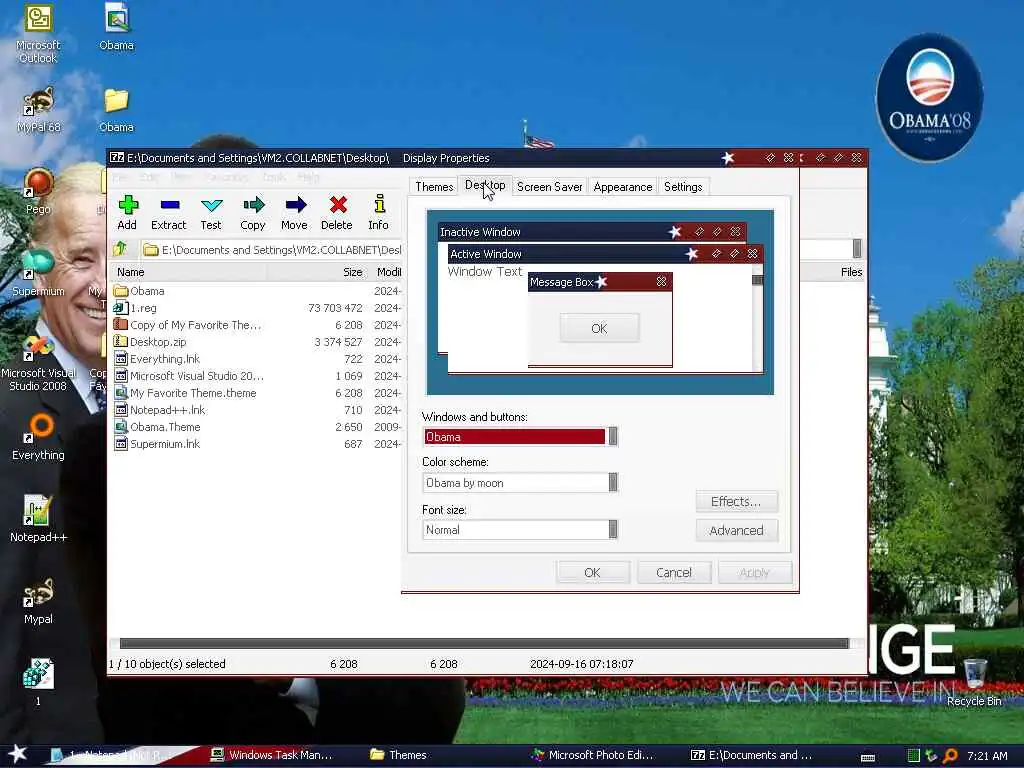The height and width of the screenshot is (768, 1024).
Task: Switch to the Appearance tab
Action: (x=622, y=187)
